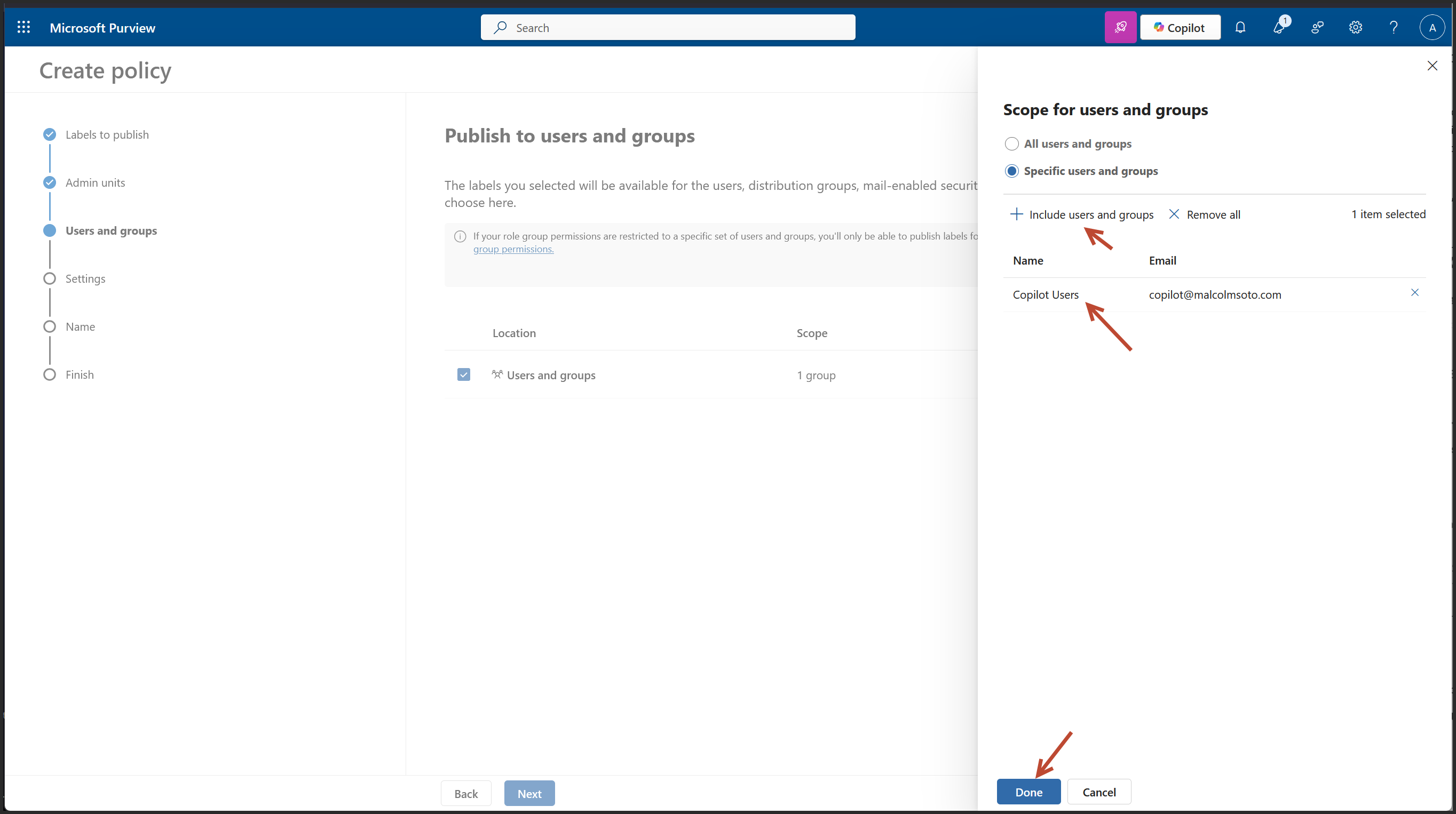1456x814 pixels.
Task: Go to Labels to publish step
Action: [x=107, y=134]
